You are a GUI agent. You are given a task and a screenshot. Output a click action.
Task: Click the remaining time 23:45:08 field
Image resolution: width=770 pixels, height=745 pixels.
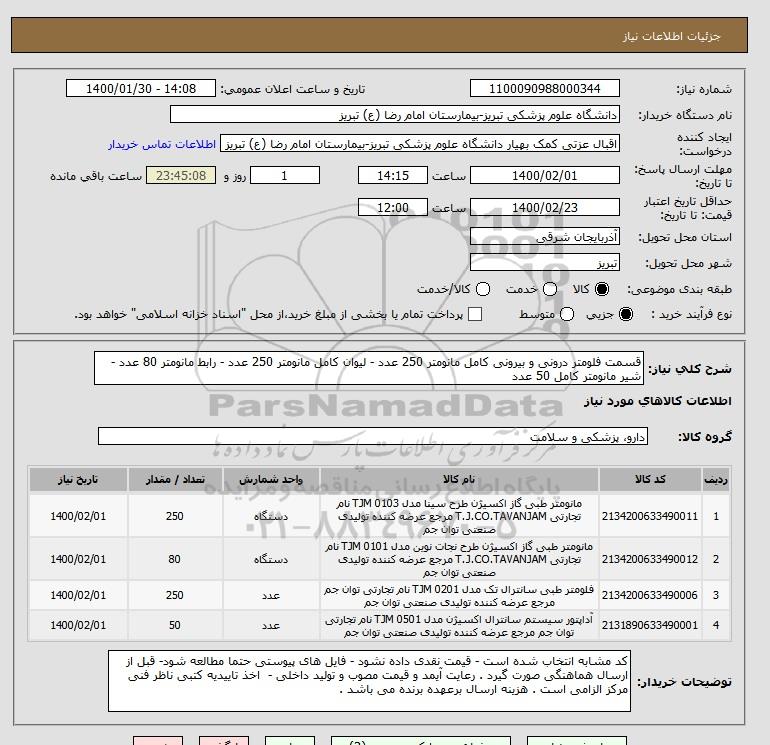tap(181, 175)
